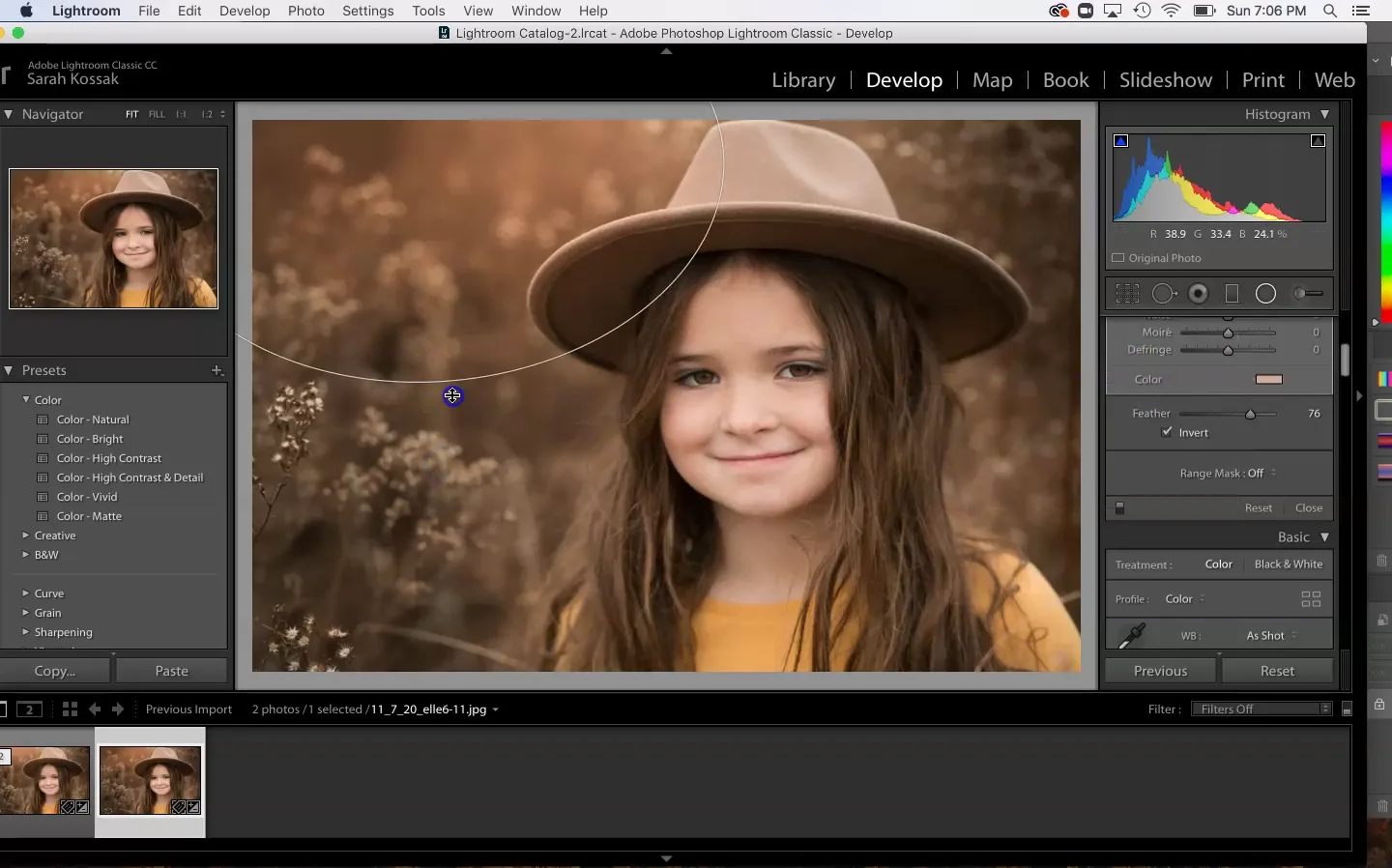Toggle shadow clipping indicator in histogram

1120,141
